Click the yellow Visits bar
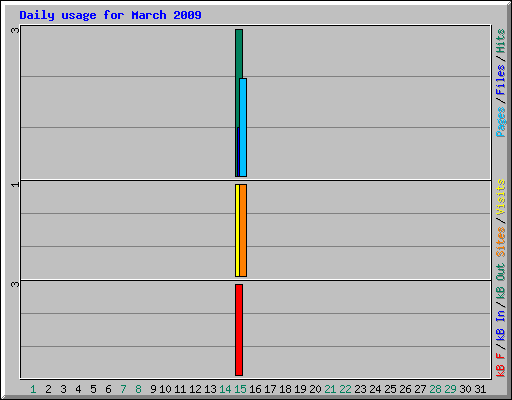This screenshot has width=512, height=400. coord(237,230)
